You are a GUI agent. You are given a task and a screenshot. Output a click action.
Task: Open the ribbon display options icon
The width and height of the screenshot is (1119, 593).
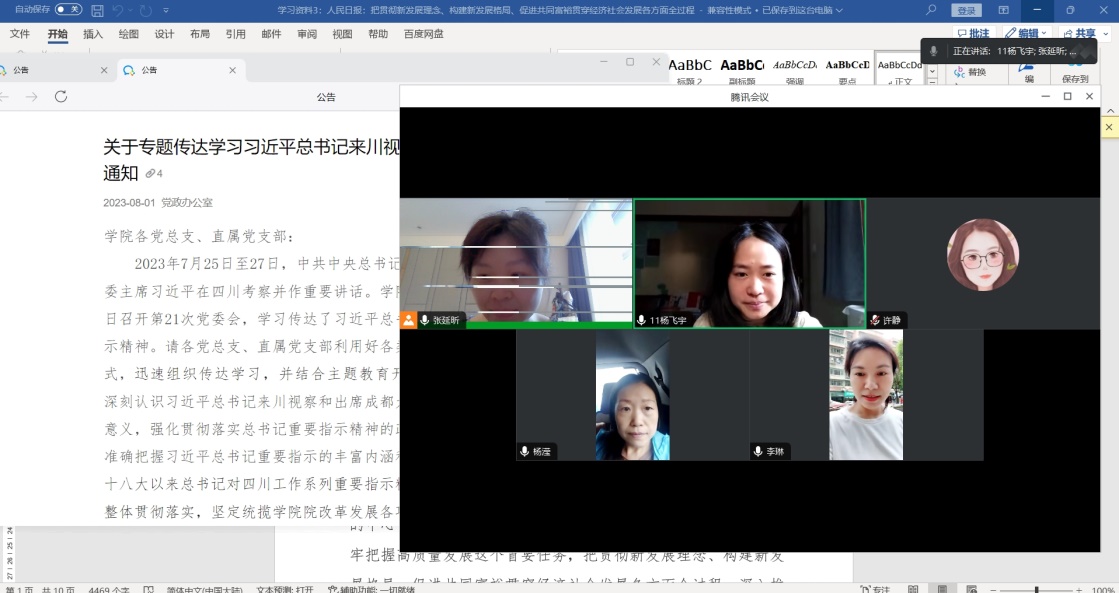tap(1003, 10)
